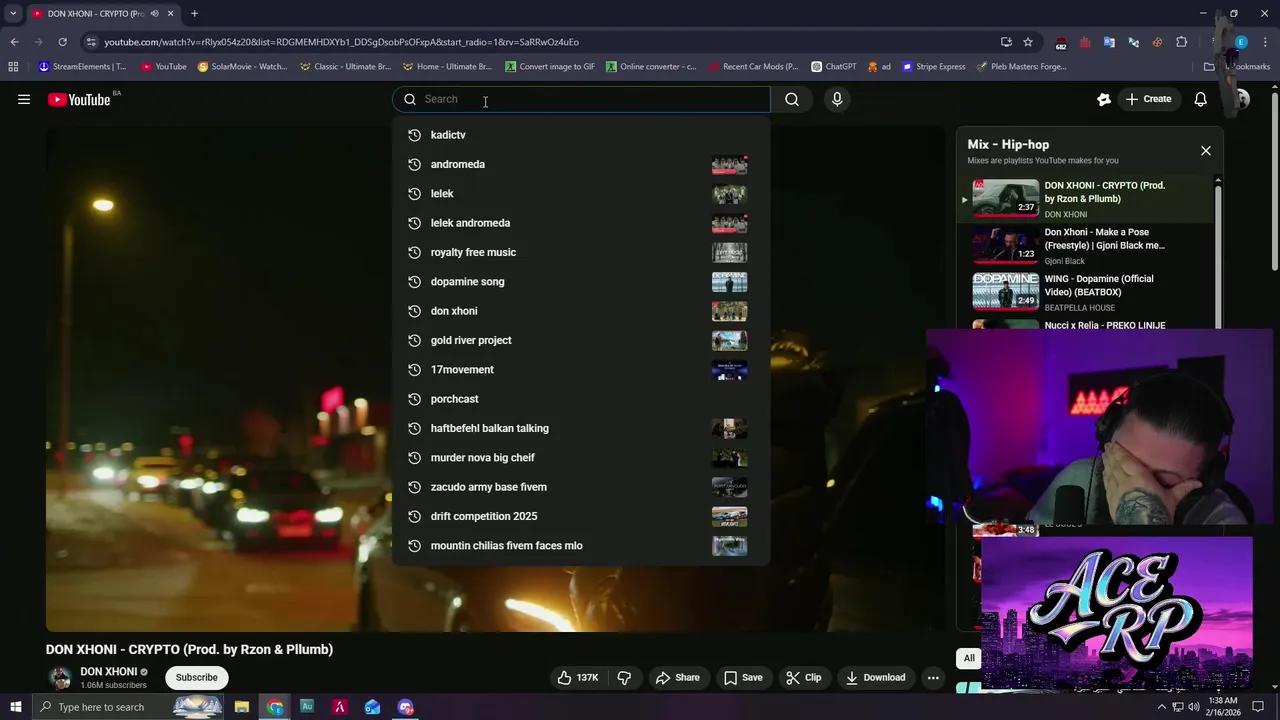This screenshot has height=720, width=1280.
Task: Open Chrome apps grid in bookmarks bar
Action: pyautogui.click(x=13, y=67)
